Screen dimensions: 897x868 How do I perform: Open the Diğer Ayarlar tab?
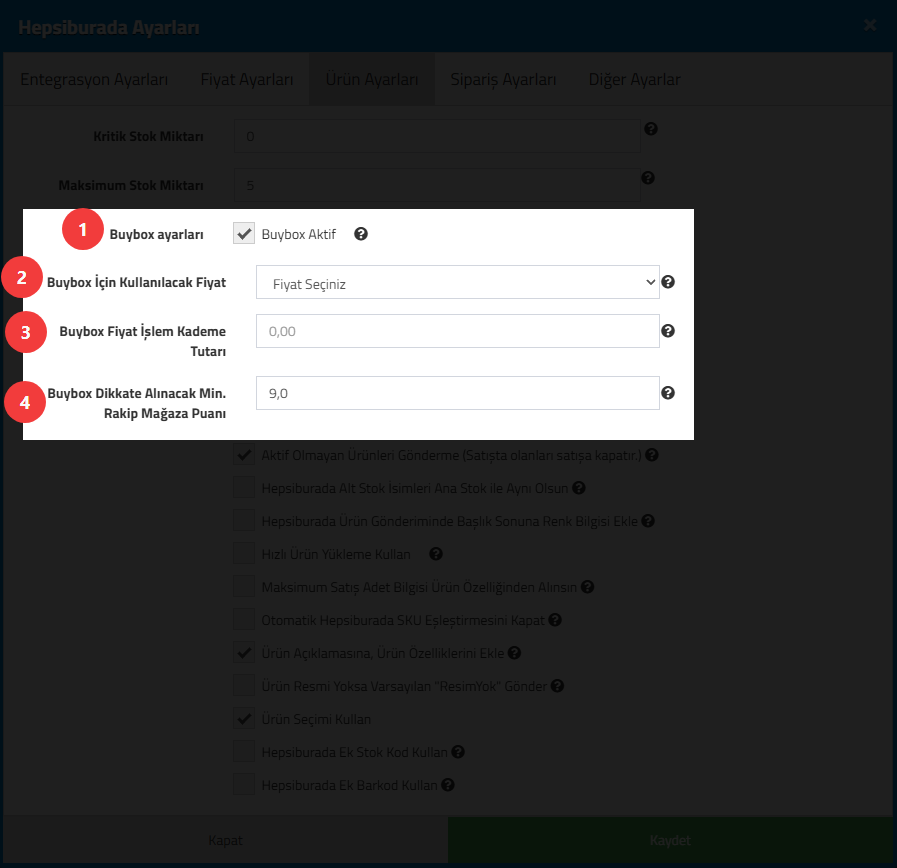[x=634, y=80]
